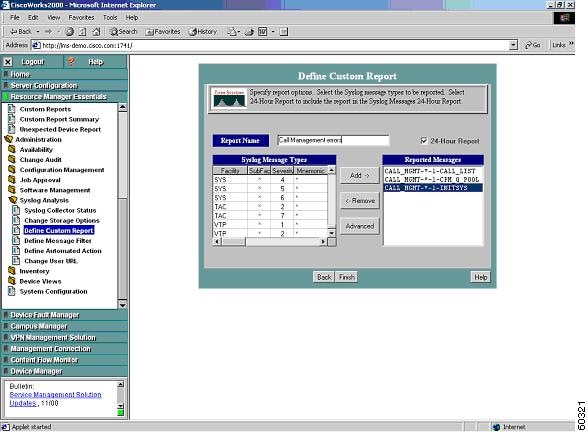This screenshot has width=587, height=432.
Task: Expand the Management Connection section
Action: point(64,349)
